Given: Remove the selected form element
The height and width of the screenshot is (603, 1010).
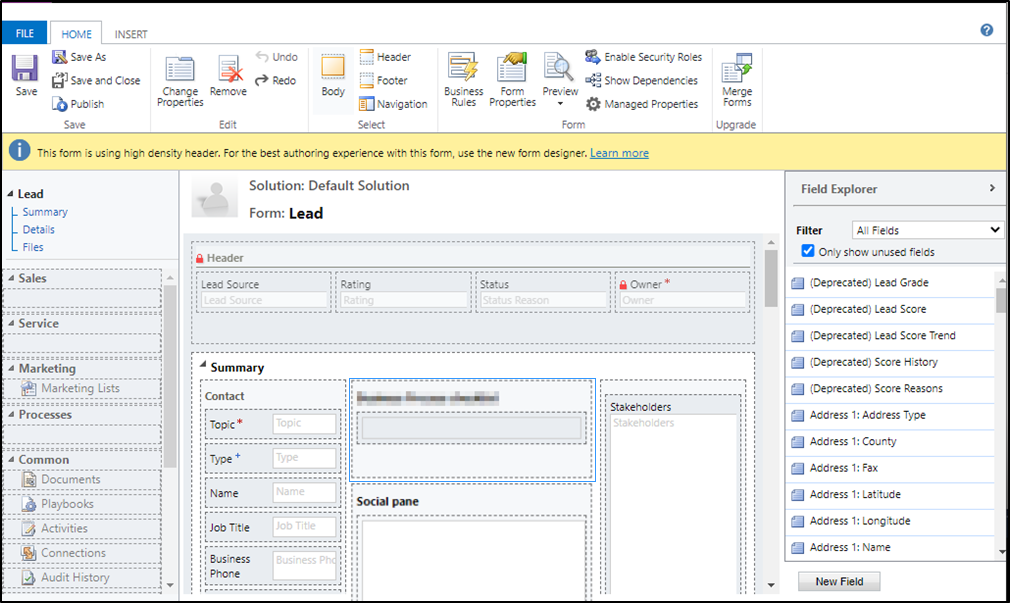Looking at the screenshot, I should tap(231, 71).
